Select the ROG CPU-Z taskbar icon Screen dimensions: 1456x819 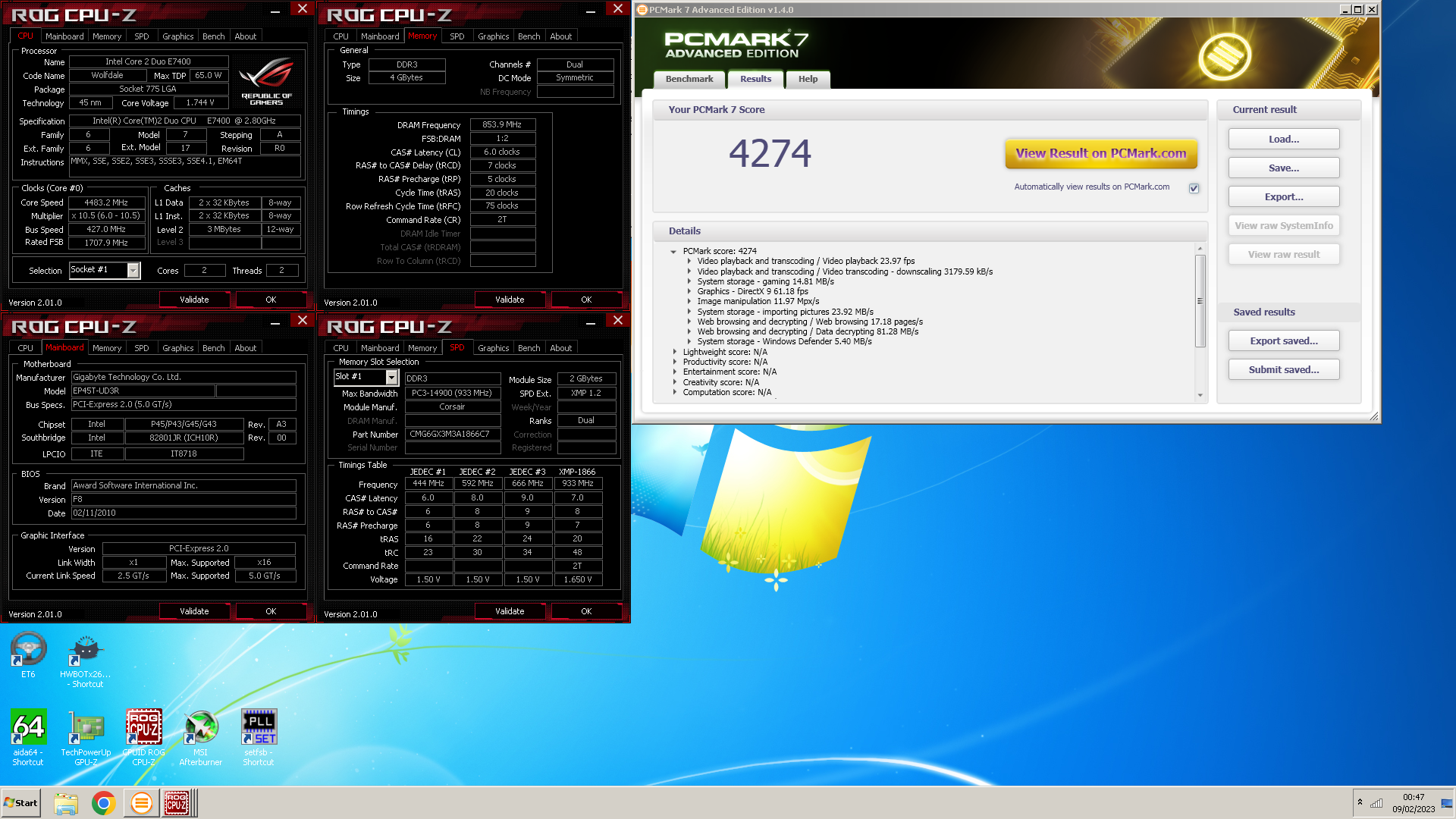tap(177, 803)
